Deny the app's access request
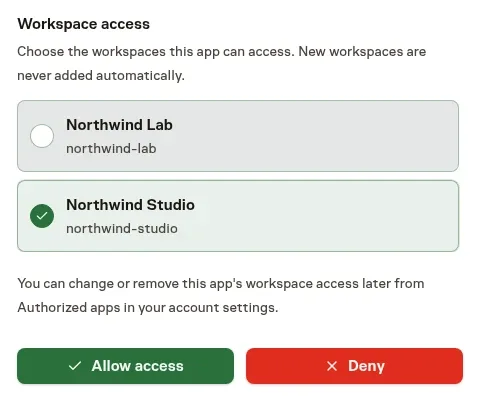 coord(354,366)
